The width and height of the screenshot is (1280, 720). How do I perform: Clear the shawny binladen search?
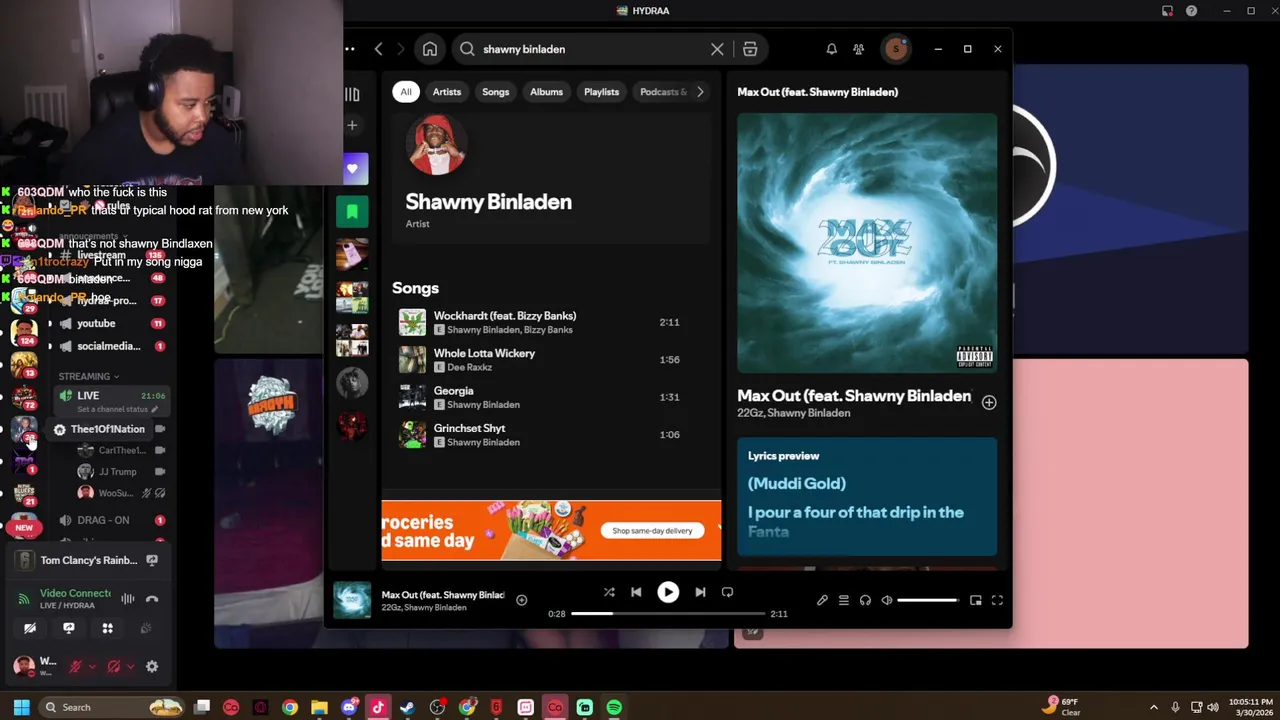(x=717, y=49)
